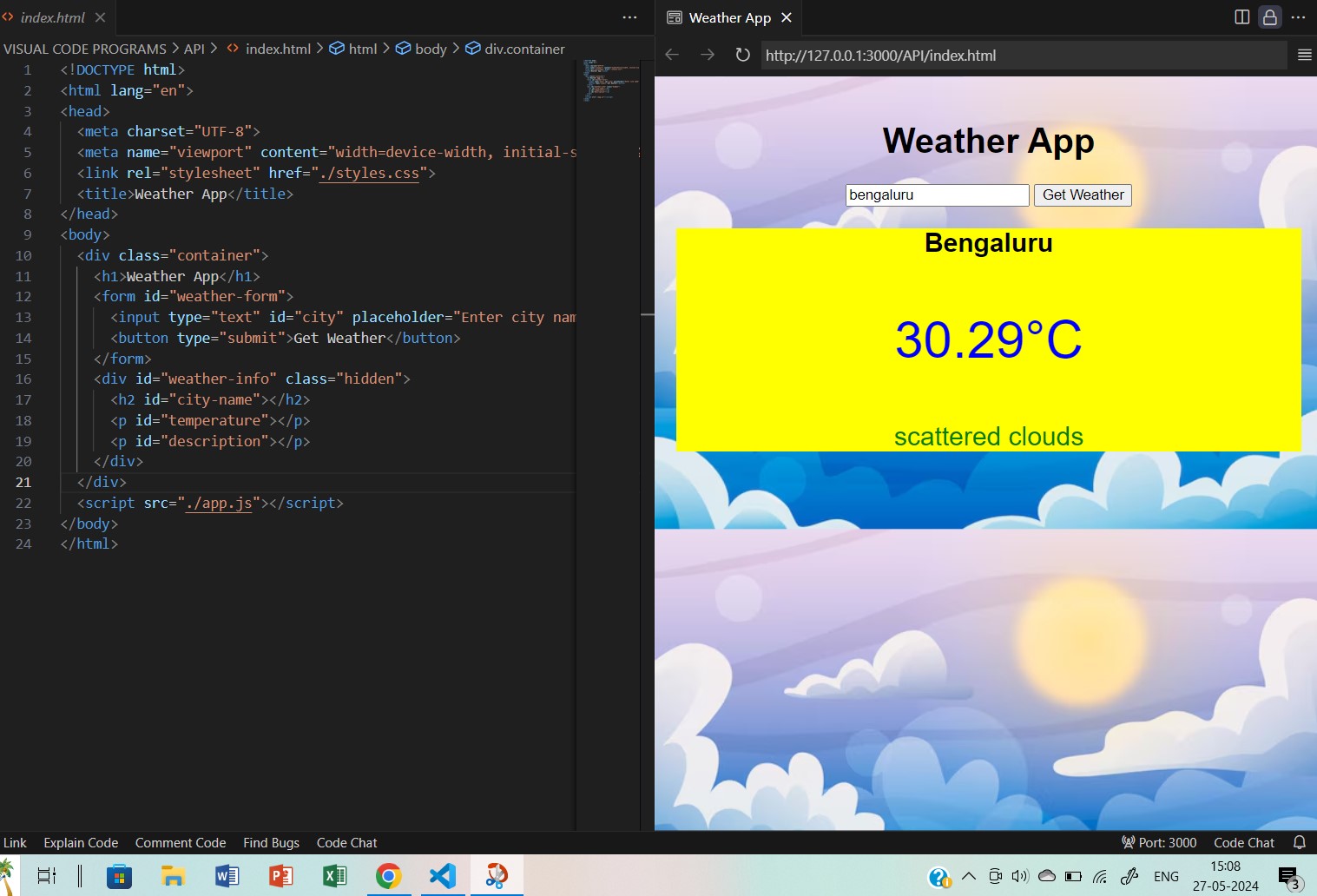Open Task View on taskbar
This screenshot has width=1317, height=896.
point(47,876)
